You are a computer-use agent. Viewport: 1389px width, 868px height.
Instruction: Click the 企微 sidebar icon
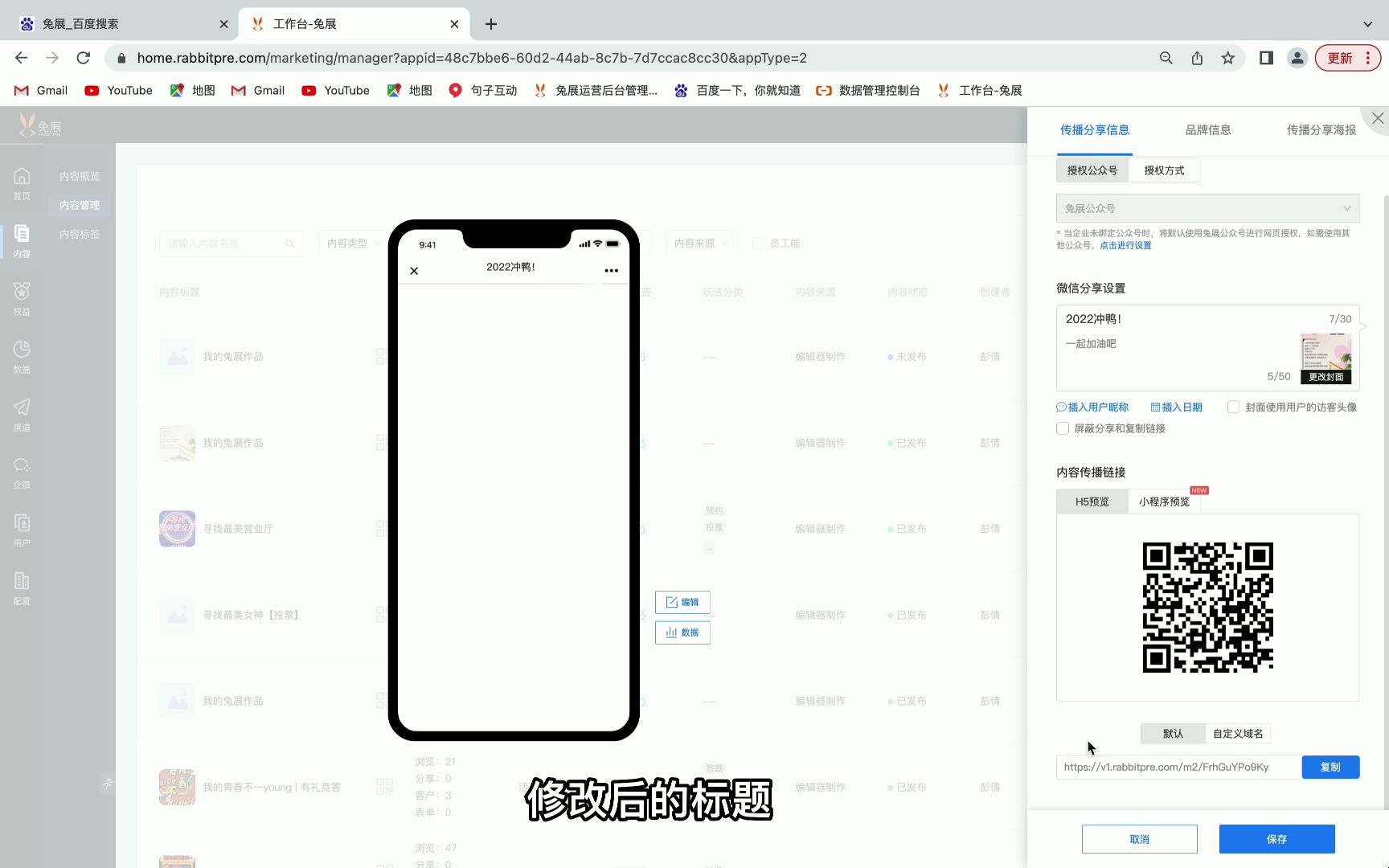point(22,471)
